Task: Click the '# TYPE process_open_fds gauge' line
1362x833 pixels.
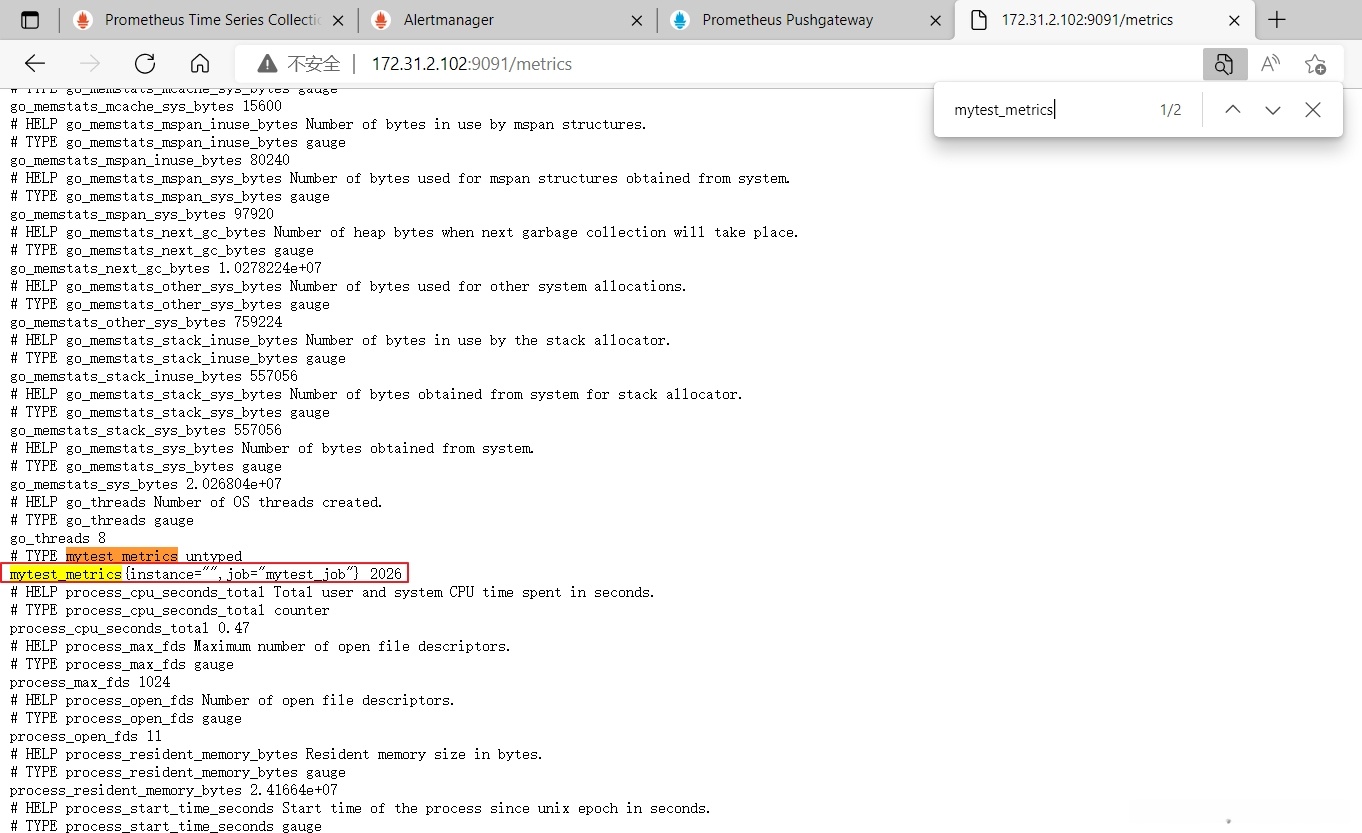Action: pos(126,718)
